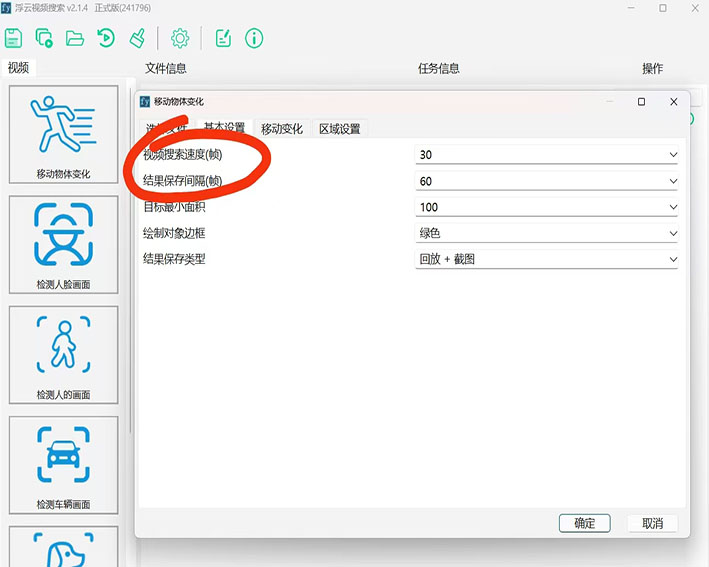Click the edit note icon in the toolbar
This screenshot has height=567, width=709.
click(x=224, y=39)
